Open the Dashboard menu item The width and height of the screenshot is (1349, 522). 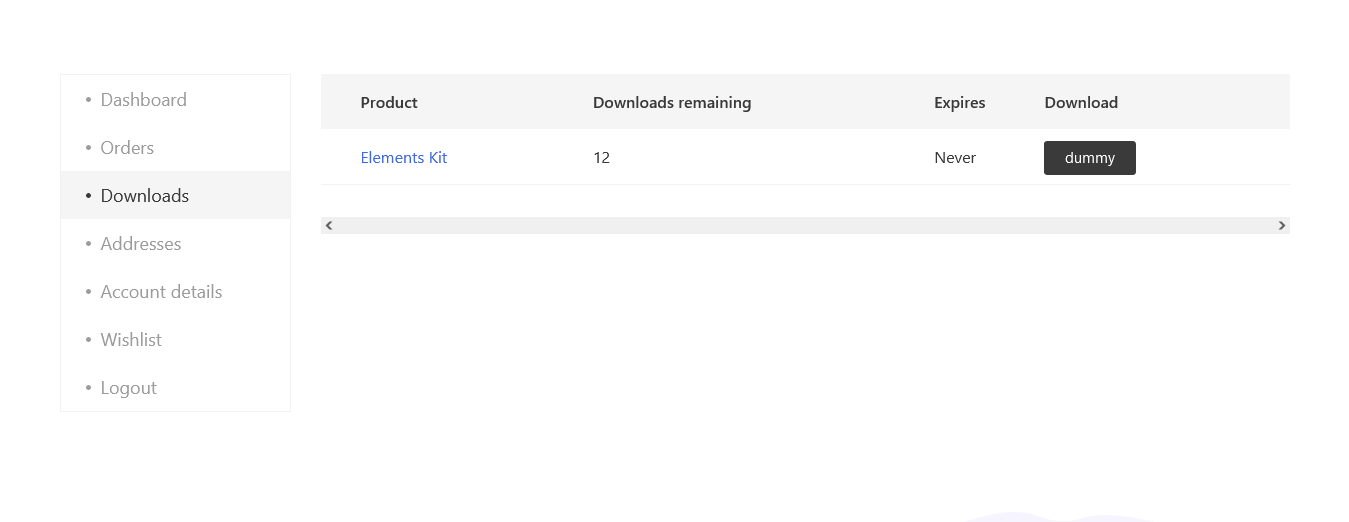[x=143, y=100]
